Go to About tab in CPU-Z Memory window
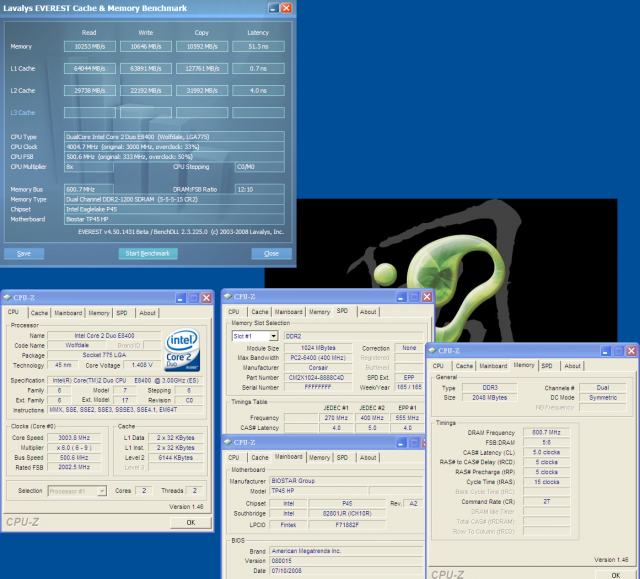640x579 pixels. coord(572,366)
